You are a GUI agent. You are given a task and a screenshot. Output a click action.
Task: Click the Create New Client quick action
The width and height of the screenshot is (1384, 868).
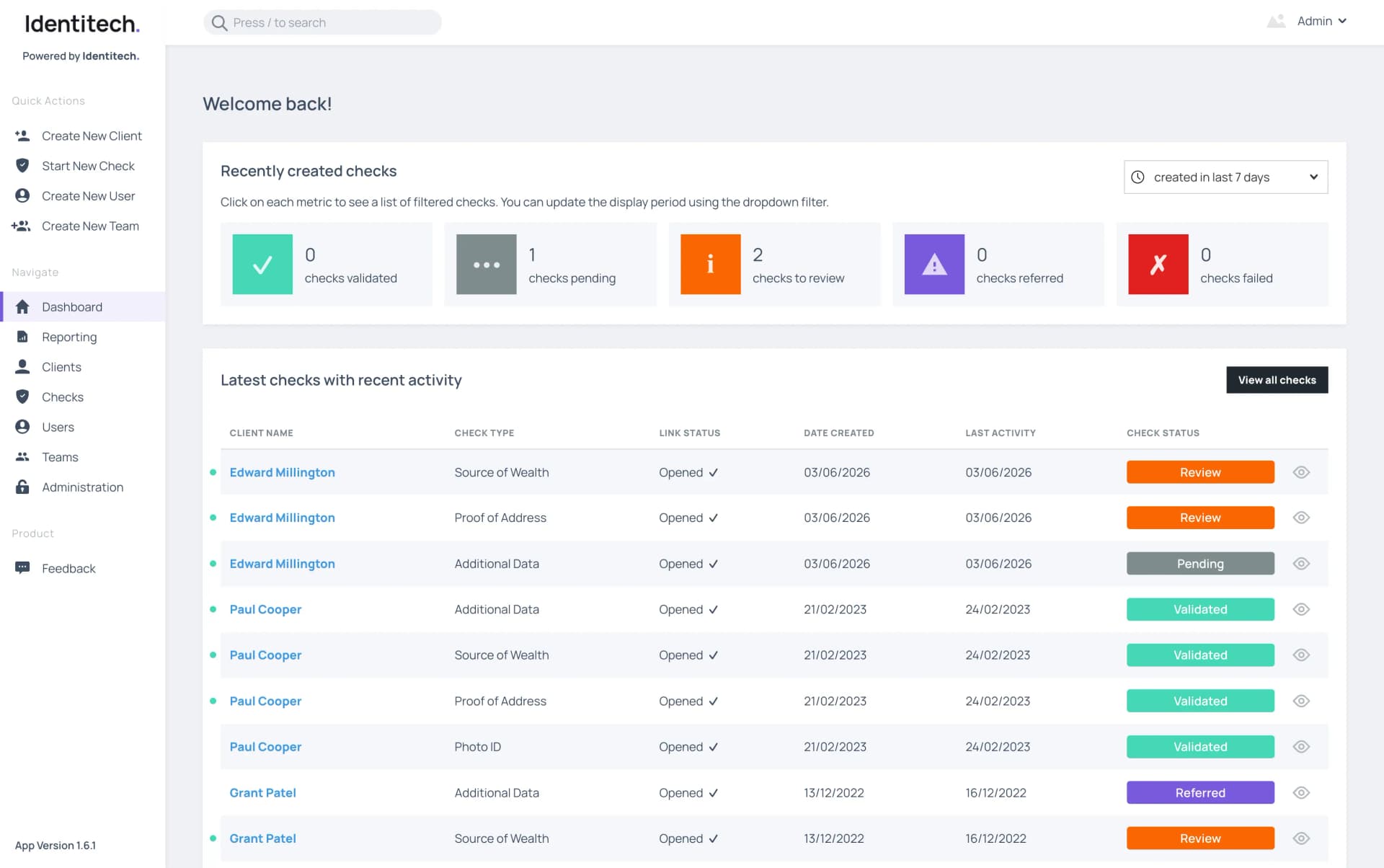tap(83, 136)
